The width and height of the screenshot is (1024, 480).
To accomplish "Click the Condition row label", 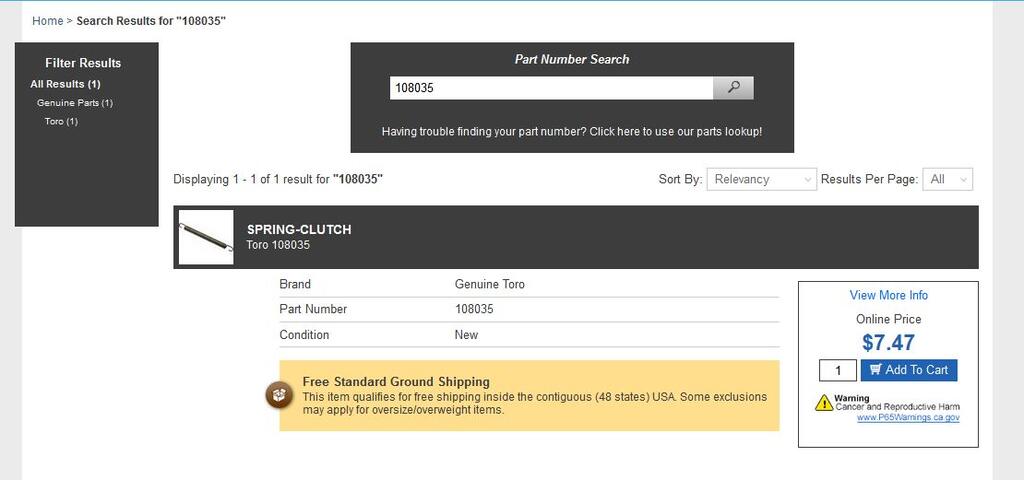I will click(x=304, y=334).
